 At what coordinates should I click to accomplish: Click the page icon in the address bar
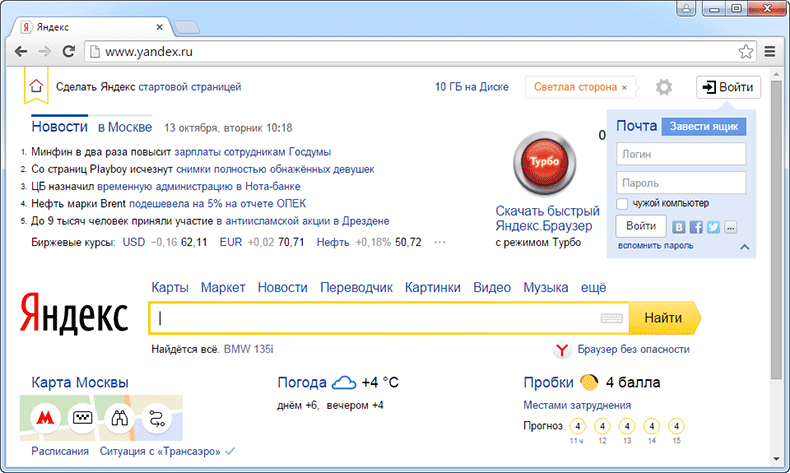(x=95, y=51)
